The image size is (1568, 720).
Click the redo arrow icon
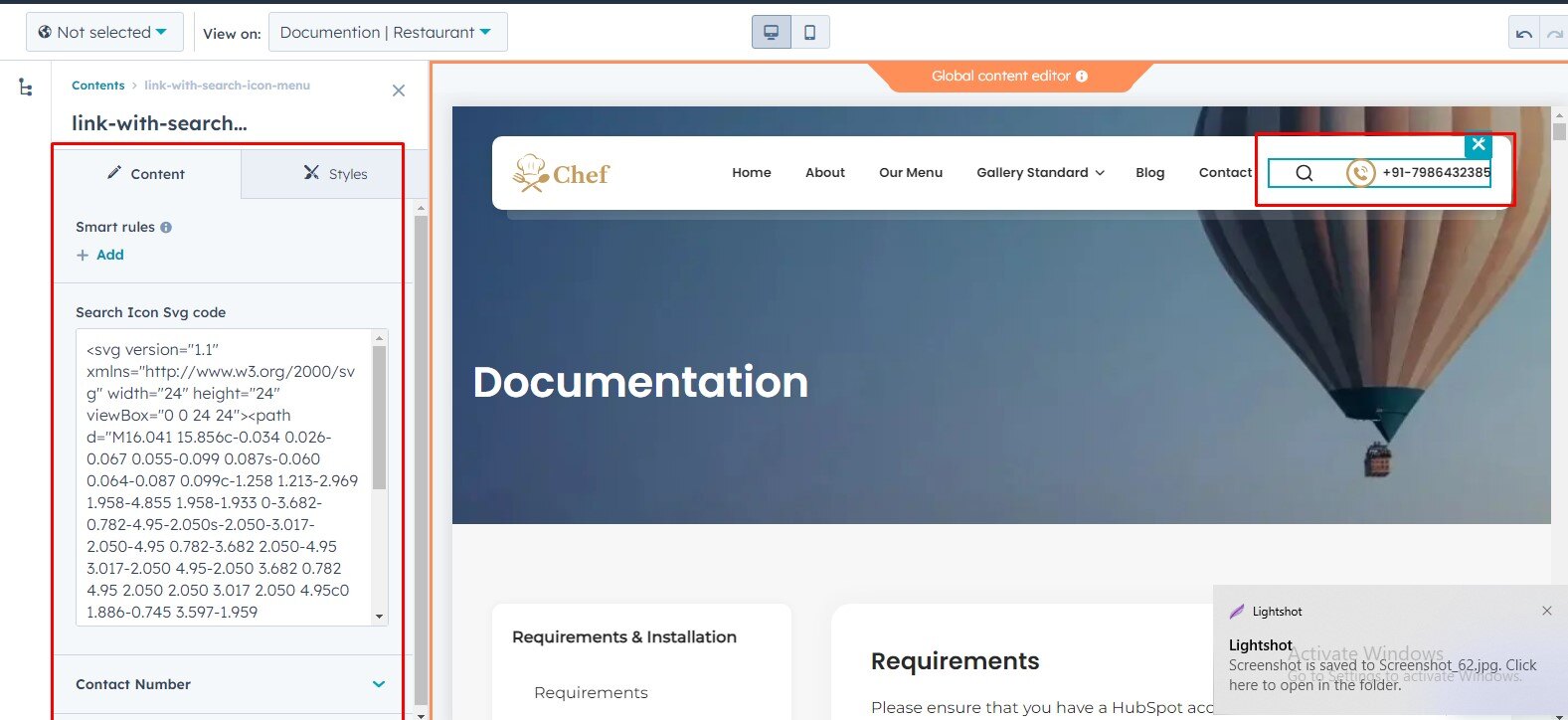[x=1554, y=34]
